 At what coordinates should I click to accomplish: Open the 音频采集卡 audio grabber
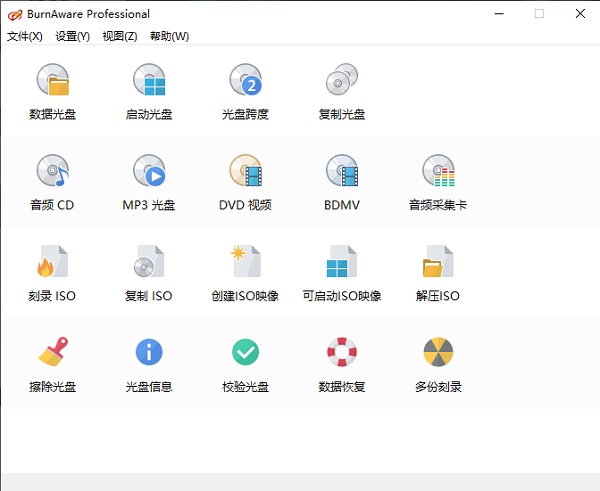click(x=438, y=172)
